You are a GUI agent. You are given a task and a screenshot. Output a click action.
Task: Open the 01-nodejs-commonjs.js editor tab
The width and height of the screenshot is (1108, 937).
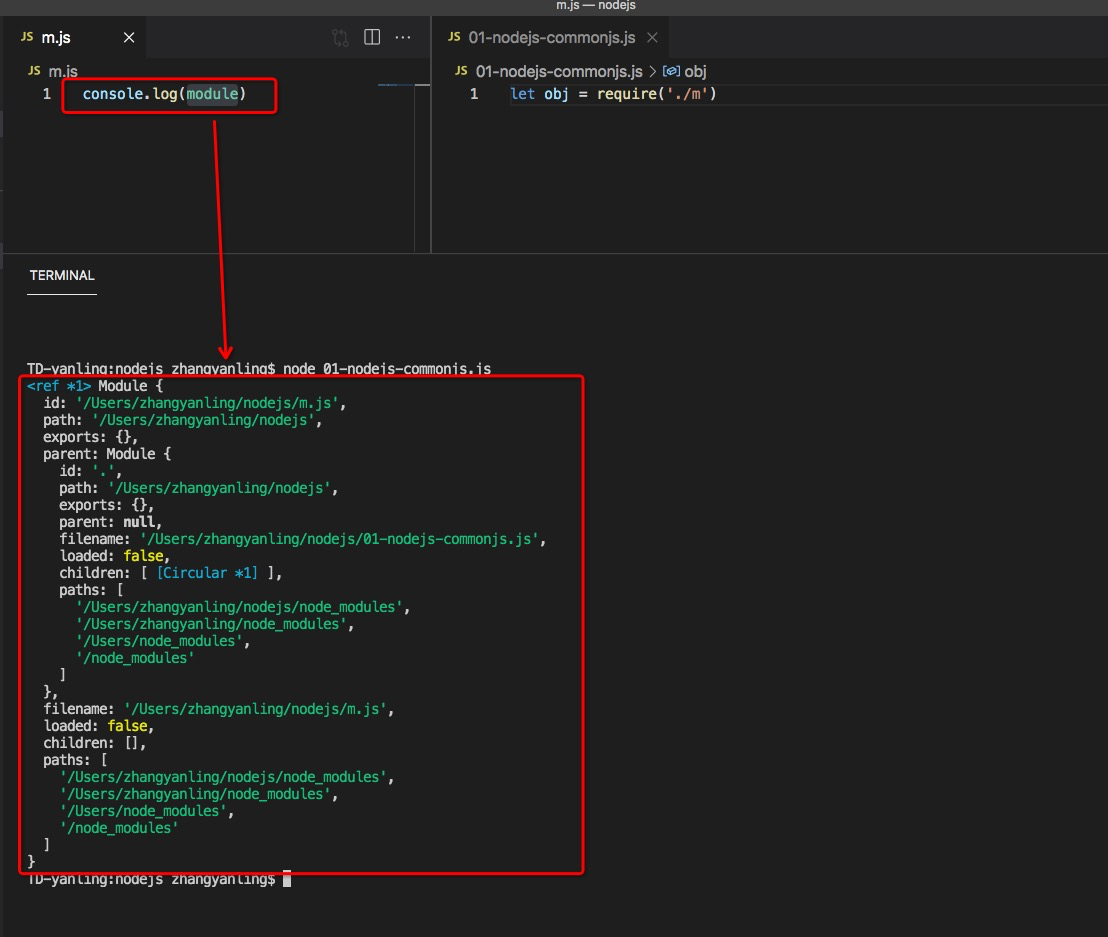tap(551, 37)
